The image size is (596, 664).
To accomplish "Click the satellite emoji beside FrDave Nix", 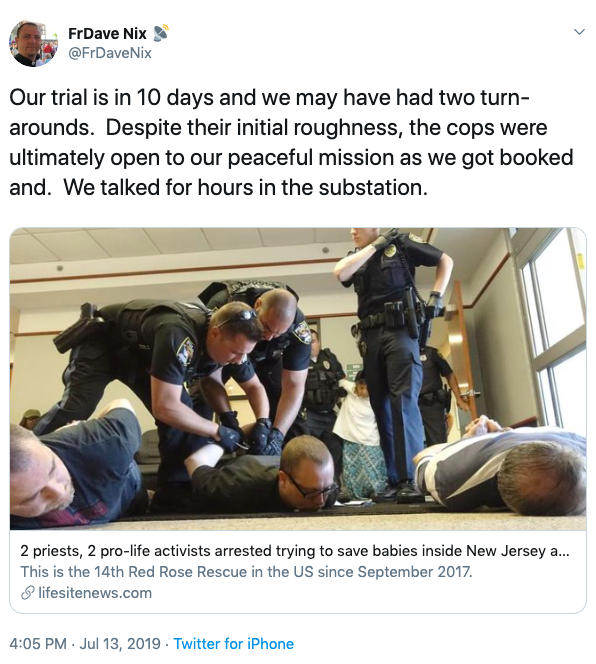I will (x=160, y=33).
